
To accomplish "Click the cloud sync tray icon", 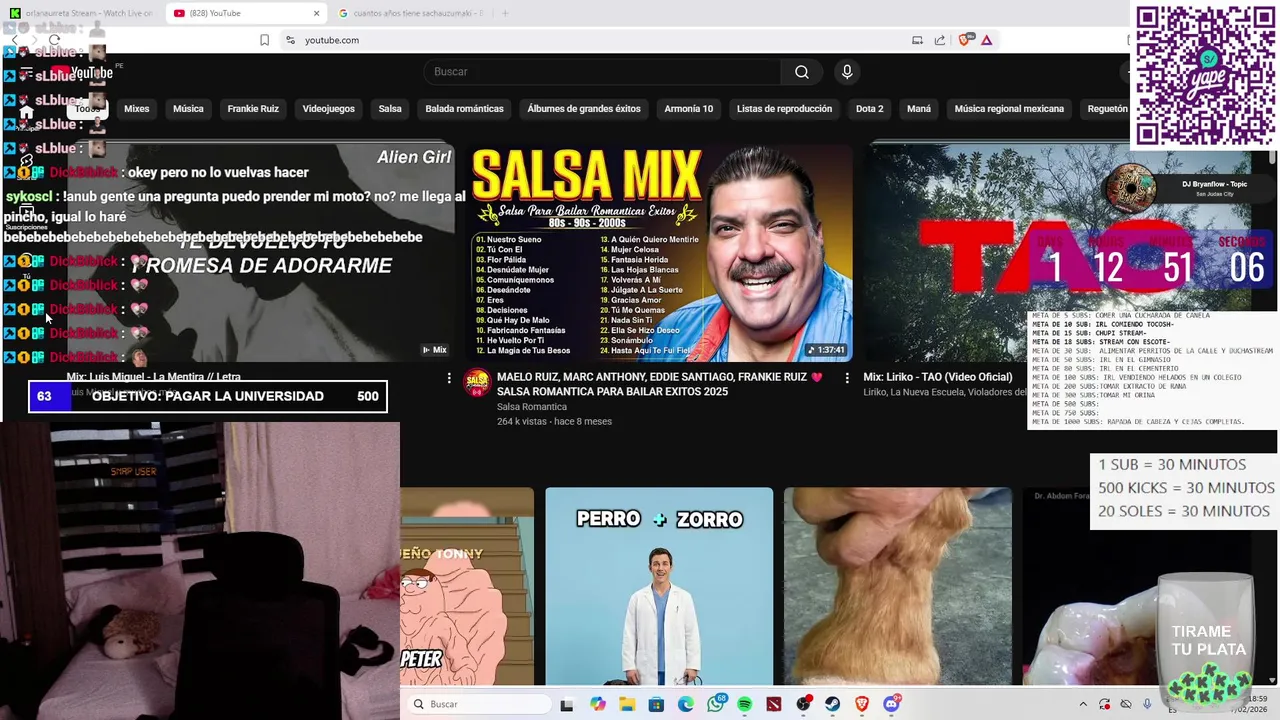I will tap(1126, 705).
